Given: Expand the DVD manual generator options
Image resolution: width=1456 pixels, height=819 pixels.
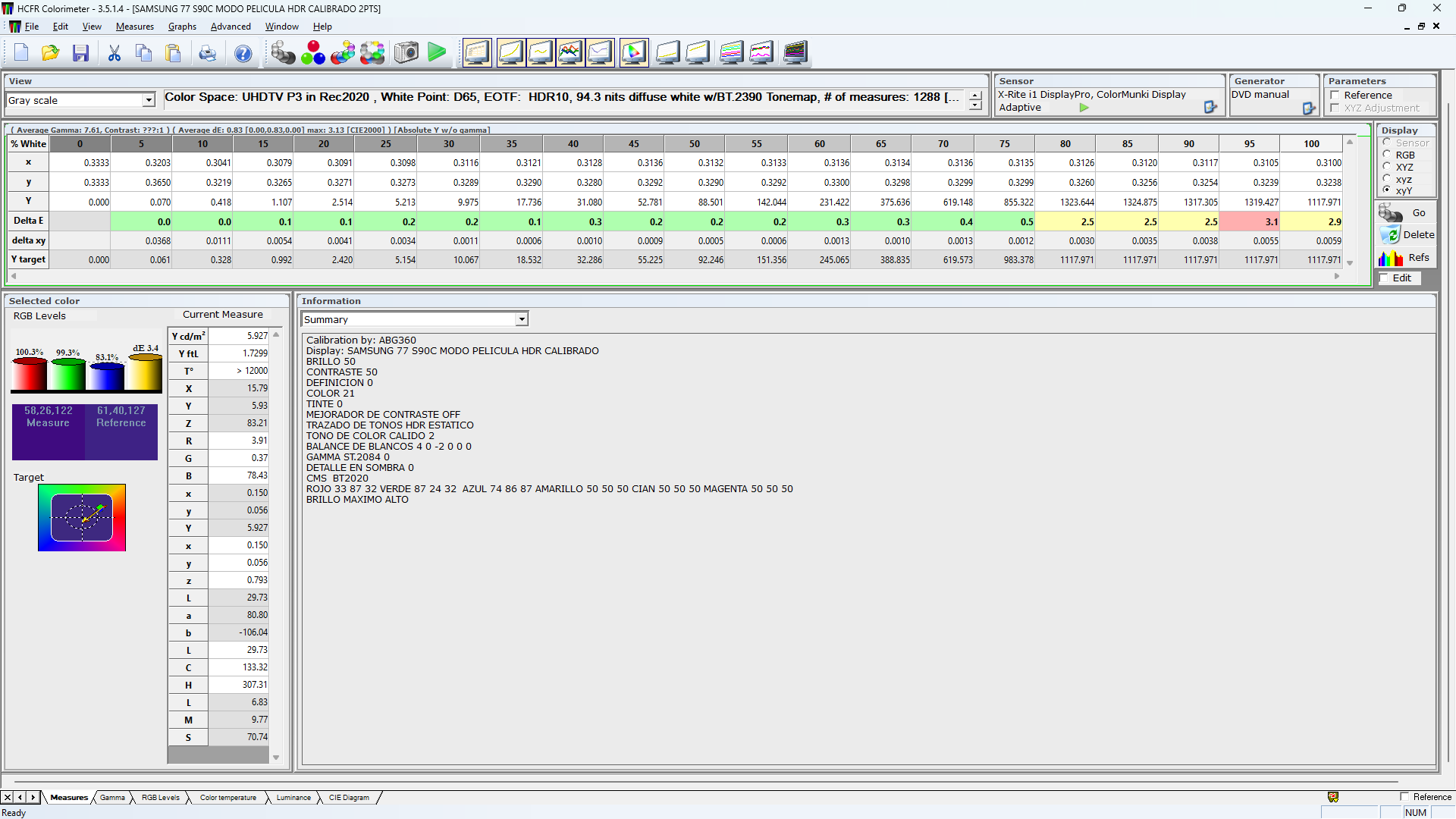Looking at the screenshot, I should tap(1308, 108).
